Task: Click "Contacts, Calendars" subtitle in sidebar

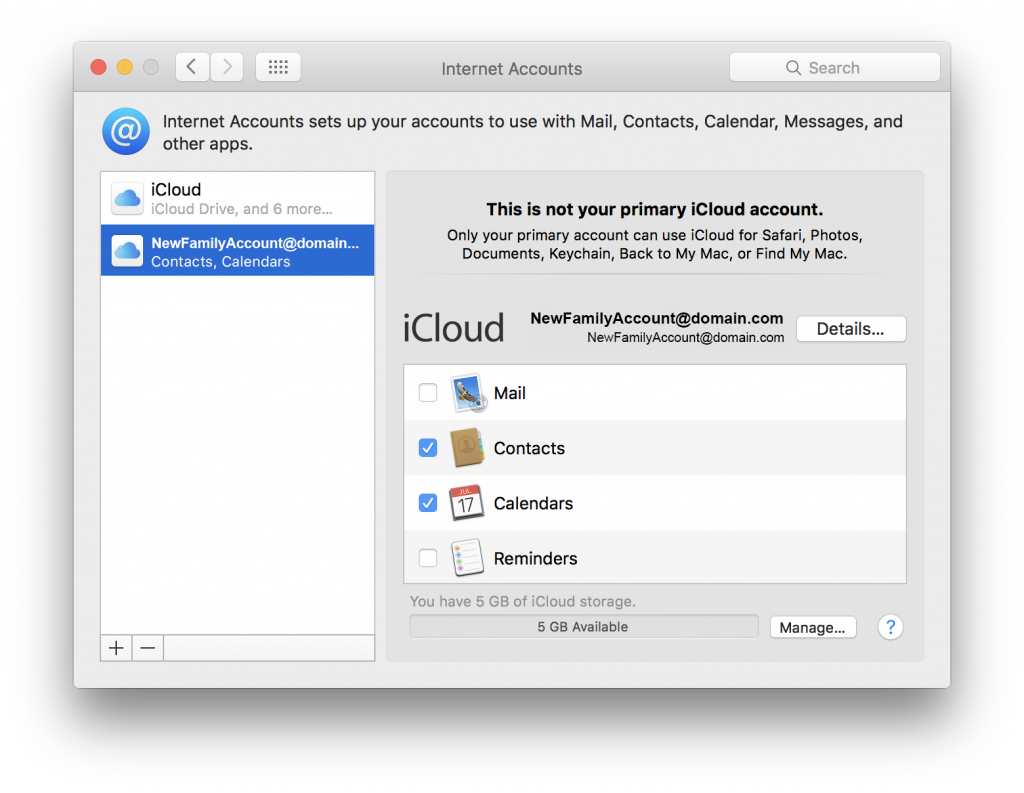Action: coord(221,261)
